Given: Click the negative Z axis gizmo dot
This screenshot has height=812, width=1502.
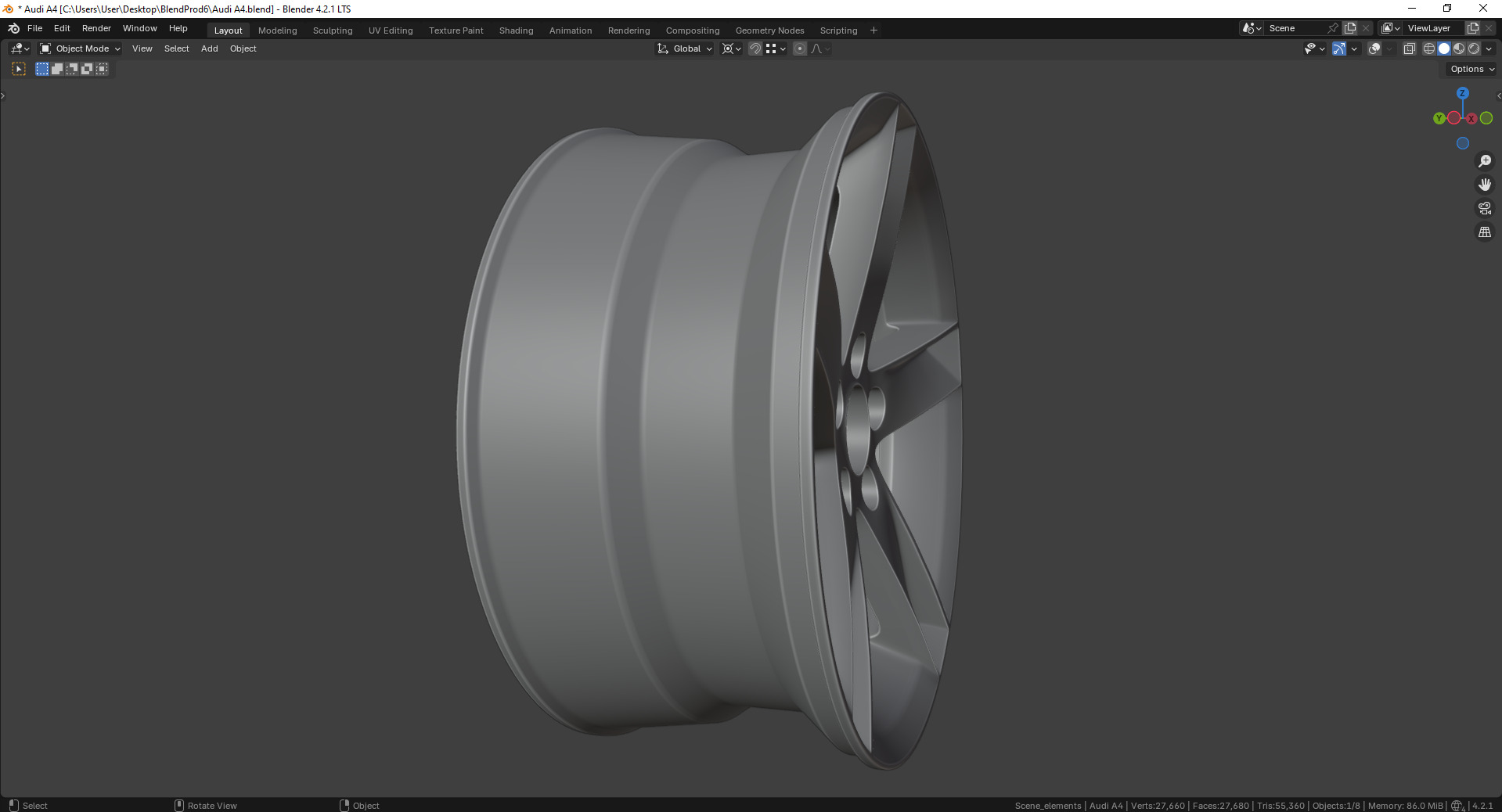Looking at the screenshot, I should pyautogui.click(x=1462, y=143).
